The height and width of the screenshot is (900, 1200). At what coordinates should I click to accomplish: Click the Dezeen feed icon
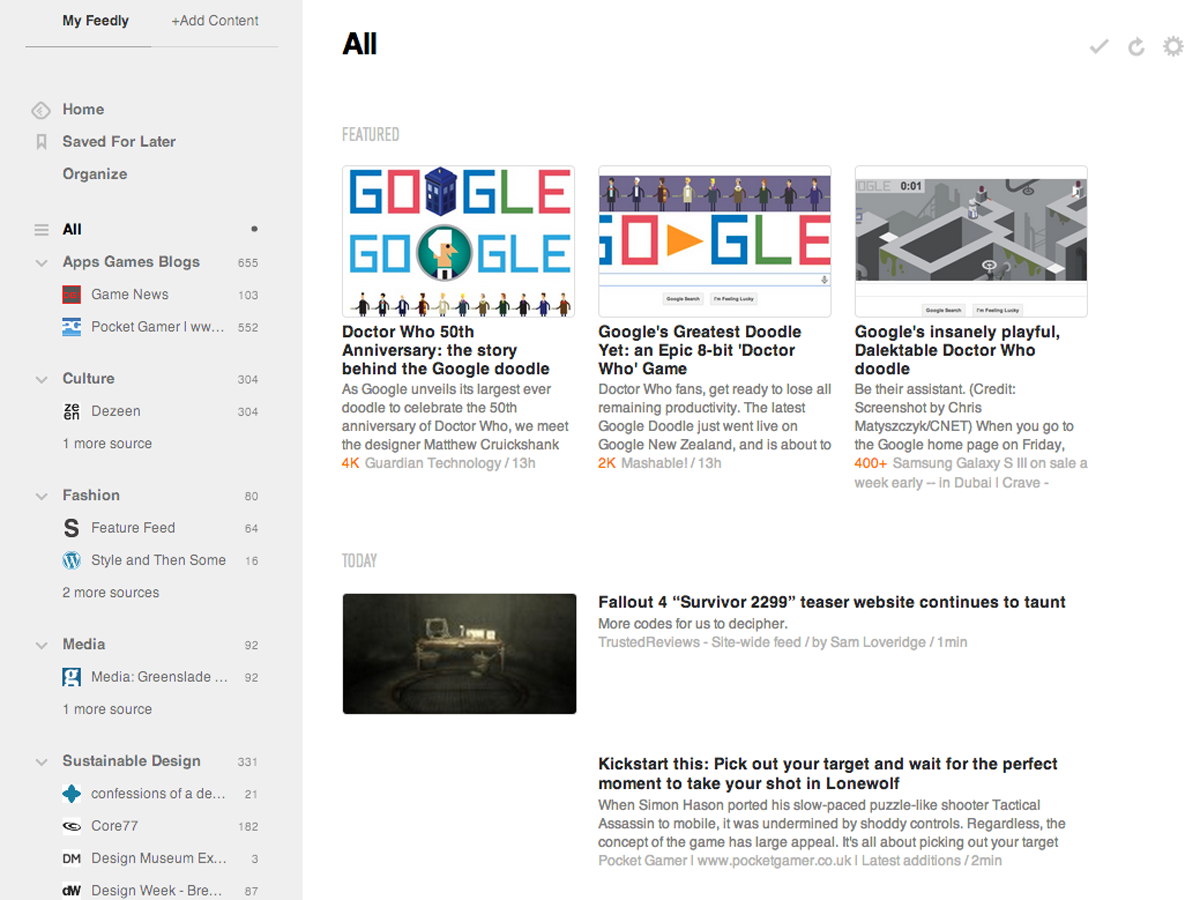pos(71,411)
